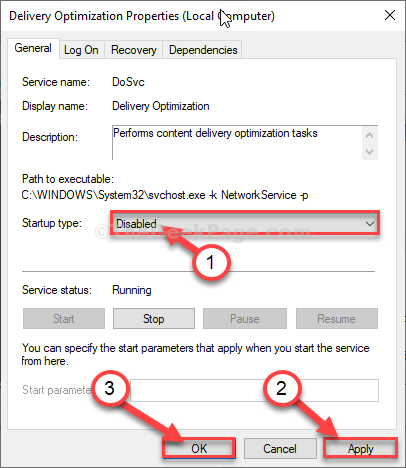Click the description box up-arrow
This screenshot has height=468, width=406.
point(369,135)
